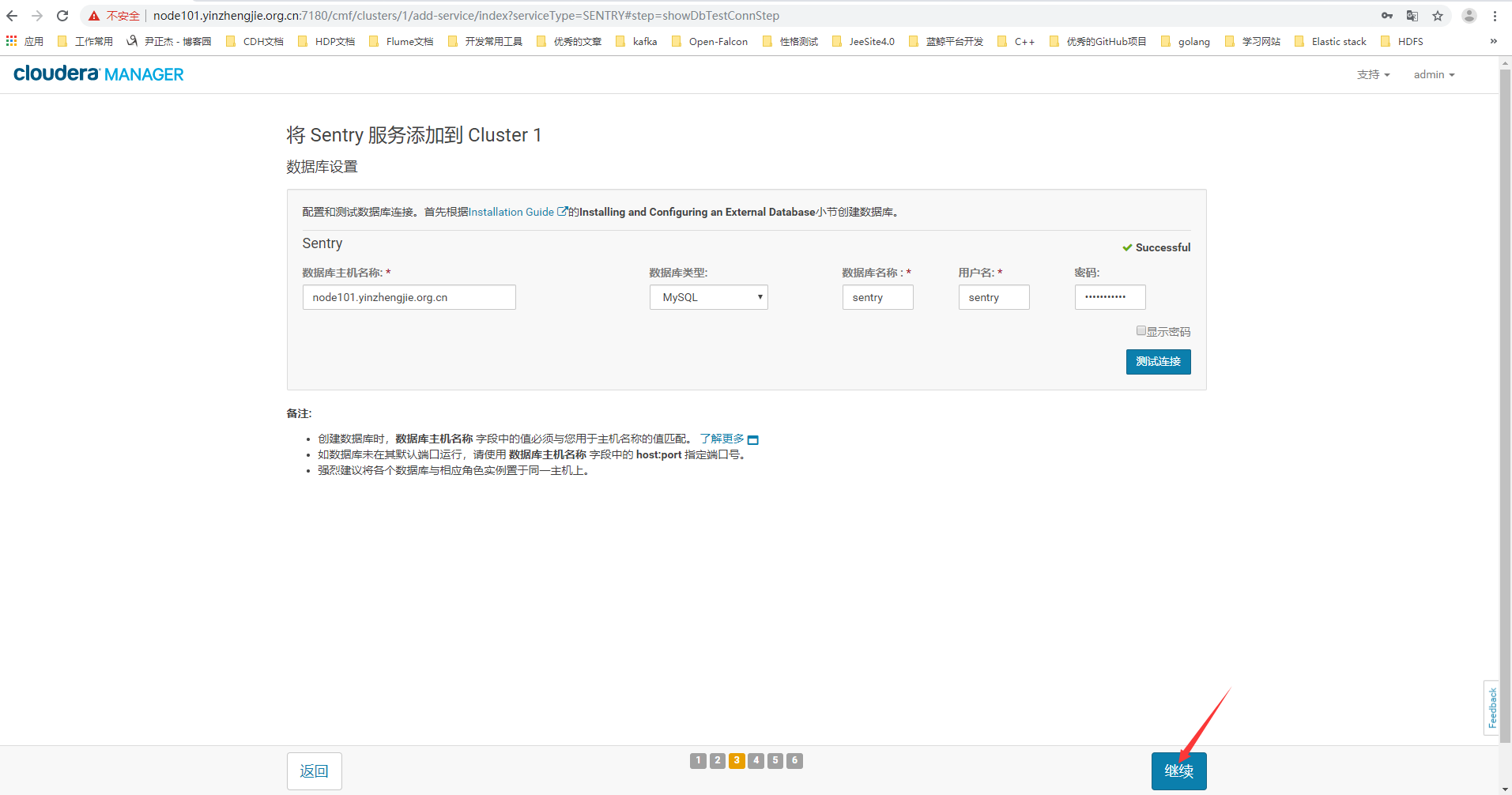Image resolution: width=1512 pixels, height=795 pixels.
Task: Open the browser three-dot menu
Action: (x=1495, y=16)
